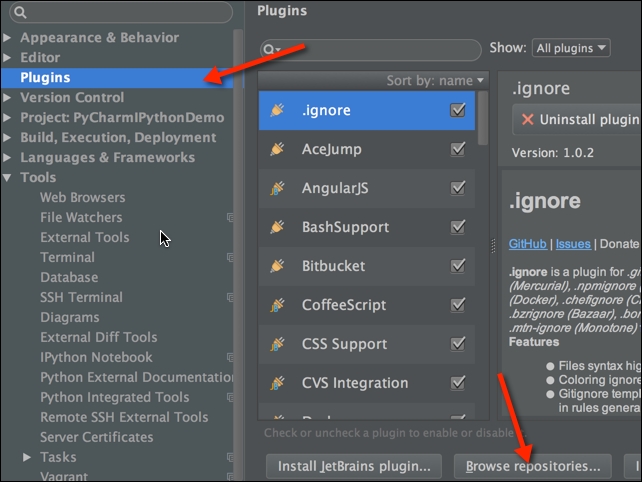Click the settings search magnifier icon
Viewport: 642px width, 482px height.
click(x=20, y=12)
